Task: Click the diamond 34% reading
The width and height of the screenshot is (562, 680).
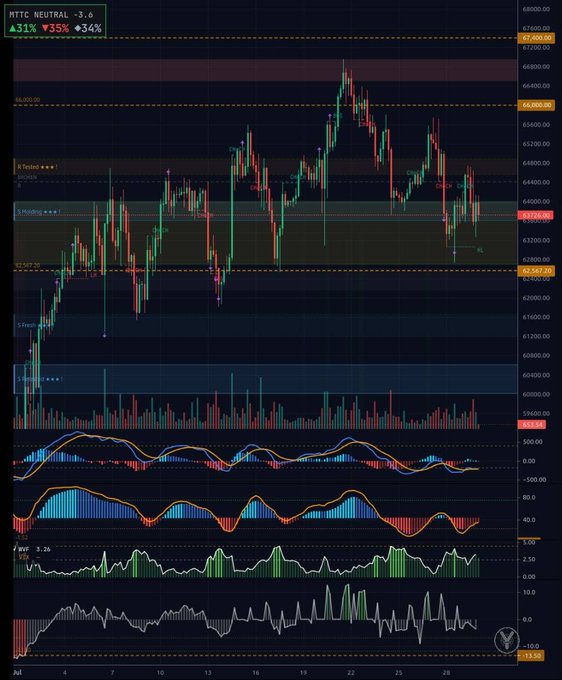Action: coord(88,29)
